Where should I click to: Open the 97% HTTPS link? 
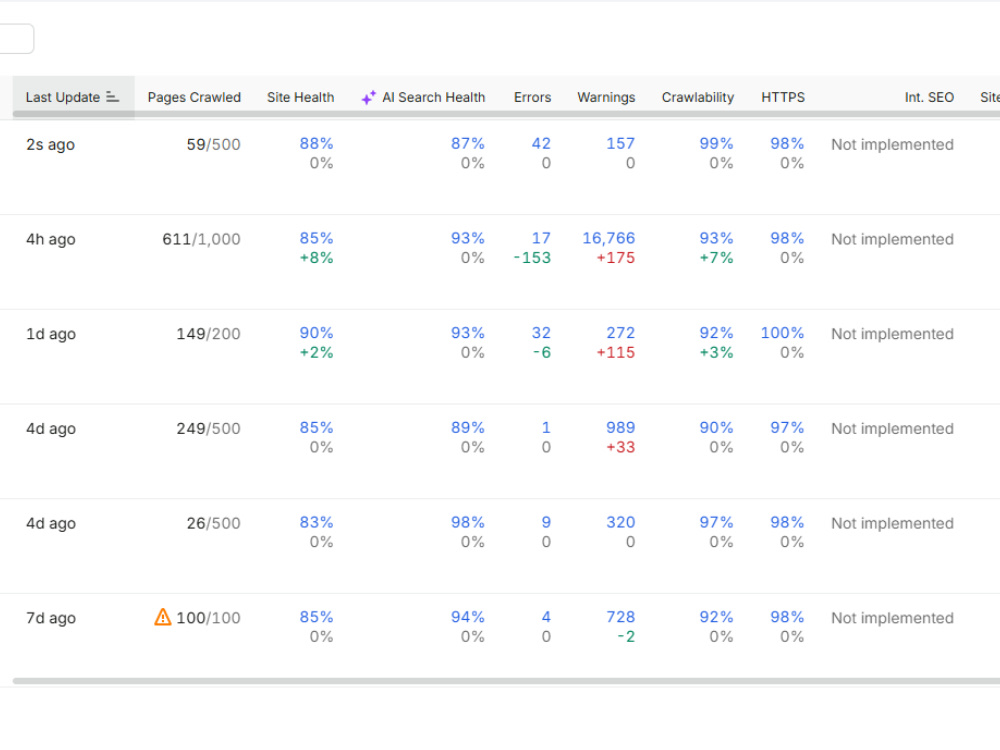(787, 427)
